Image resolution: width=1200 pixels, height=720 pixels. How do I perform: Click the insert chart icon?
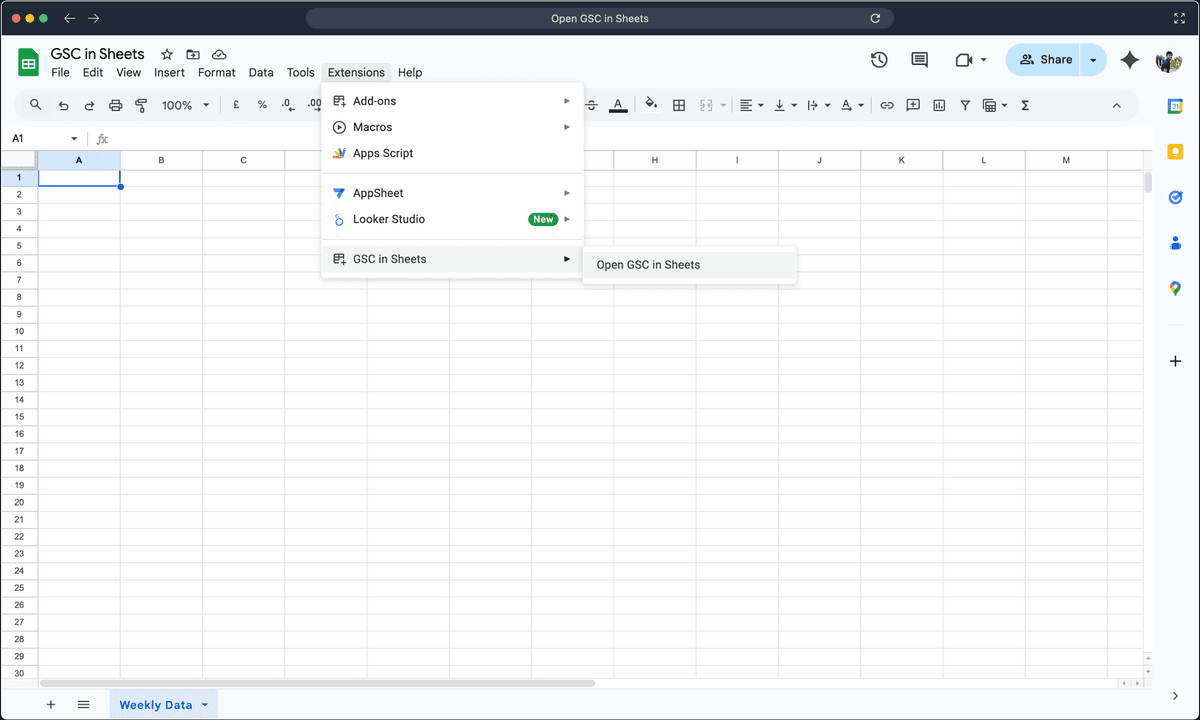[x=939, y=105]
